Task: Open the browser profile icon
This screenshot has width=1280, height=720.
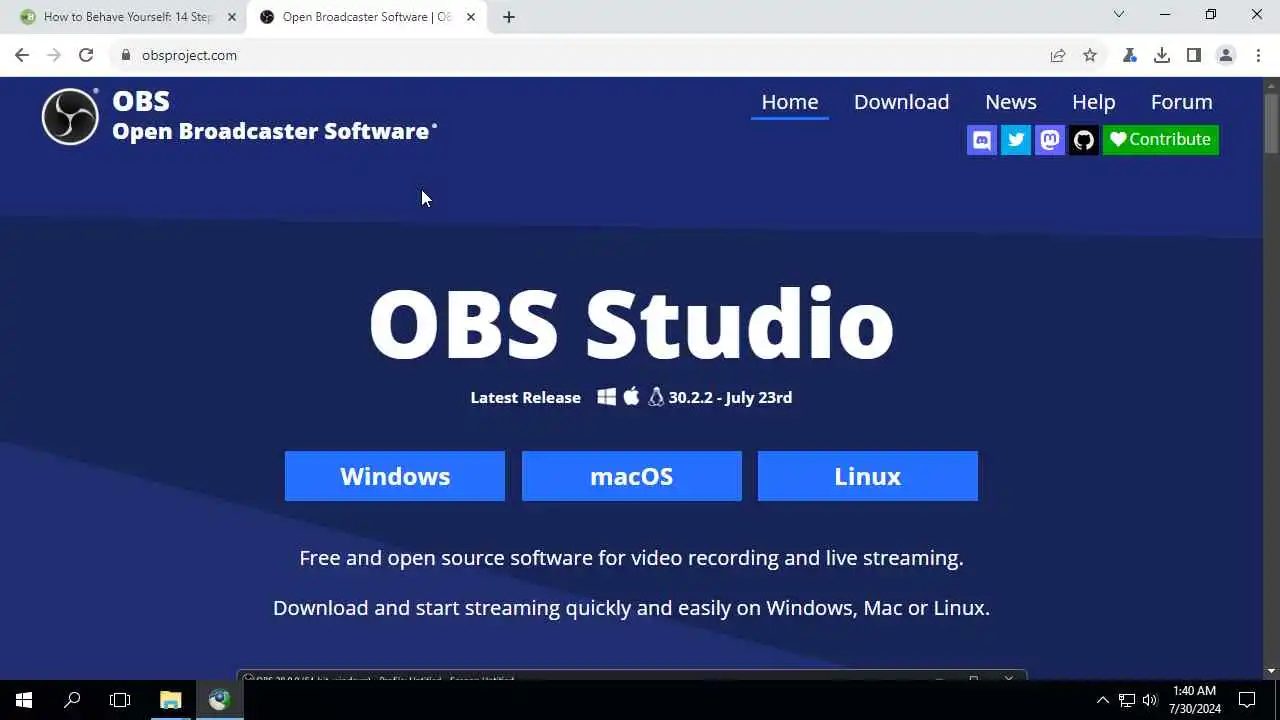Action: [x=1226, y=55]
